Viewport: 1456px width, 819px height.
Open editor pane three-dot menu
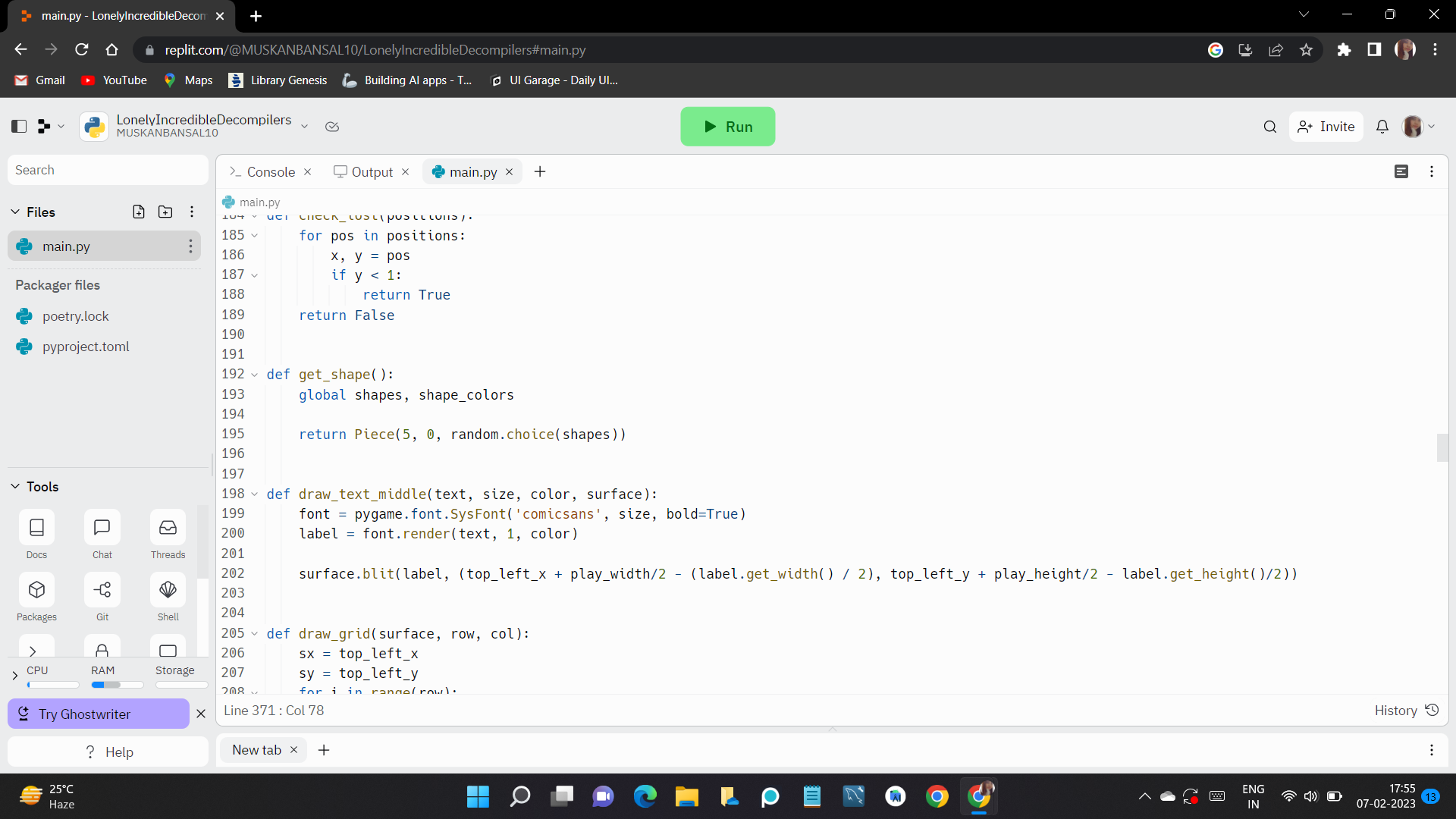click(x=1432, y=171)
